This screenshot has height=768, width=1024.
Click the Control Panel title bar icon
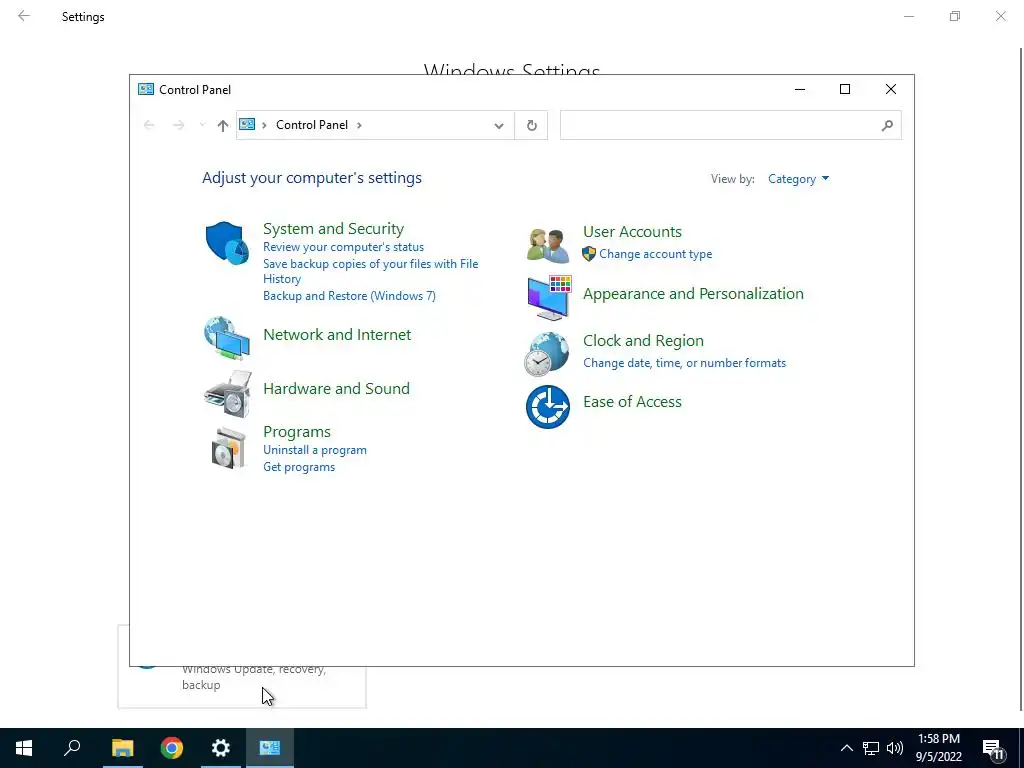[146, 89]
